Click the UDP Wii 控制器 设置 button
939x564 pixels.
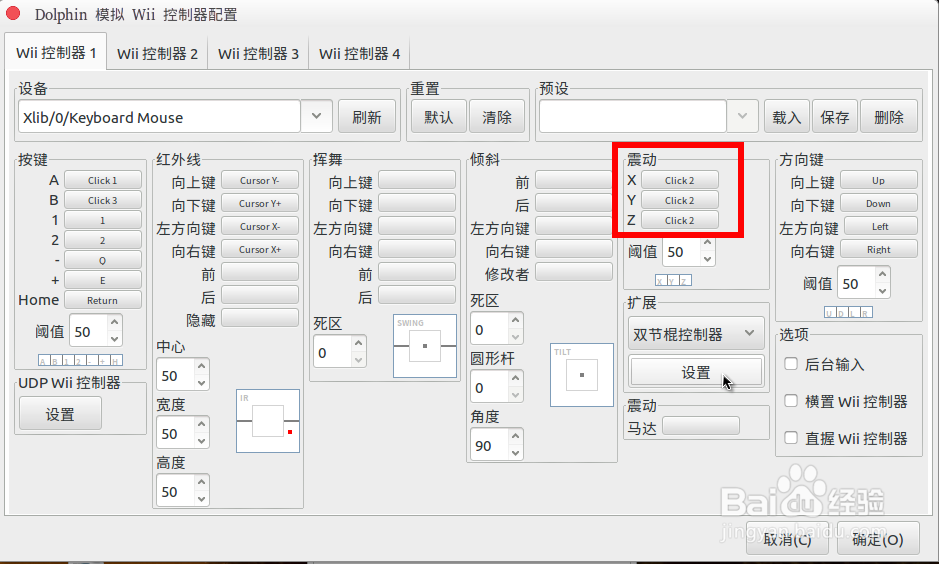click(60, 414)
